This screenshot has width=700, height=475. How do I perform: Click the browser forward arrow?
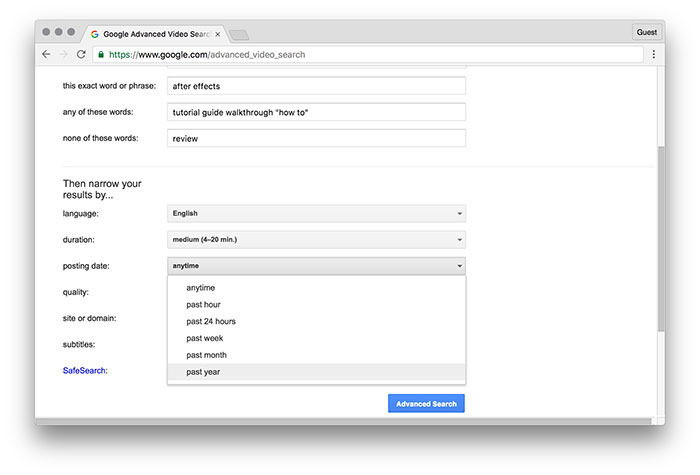[64, 54]
